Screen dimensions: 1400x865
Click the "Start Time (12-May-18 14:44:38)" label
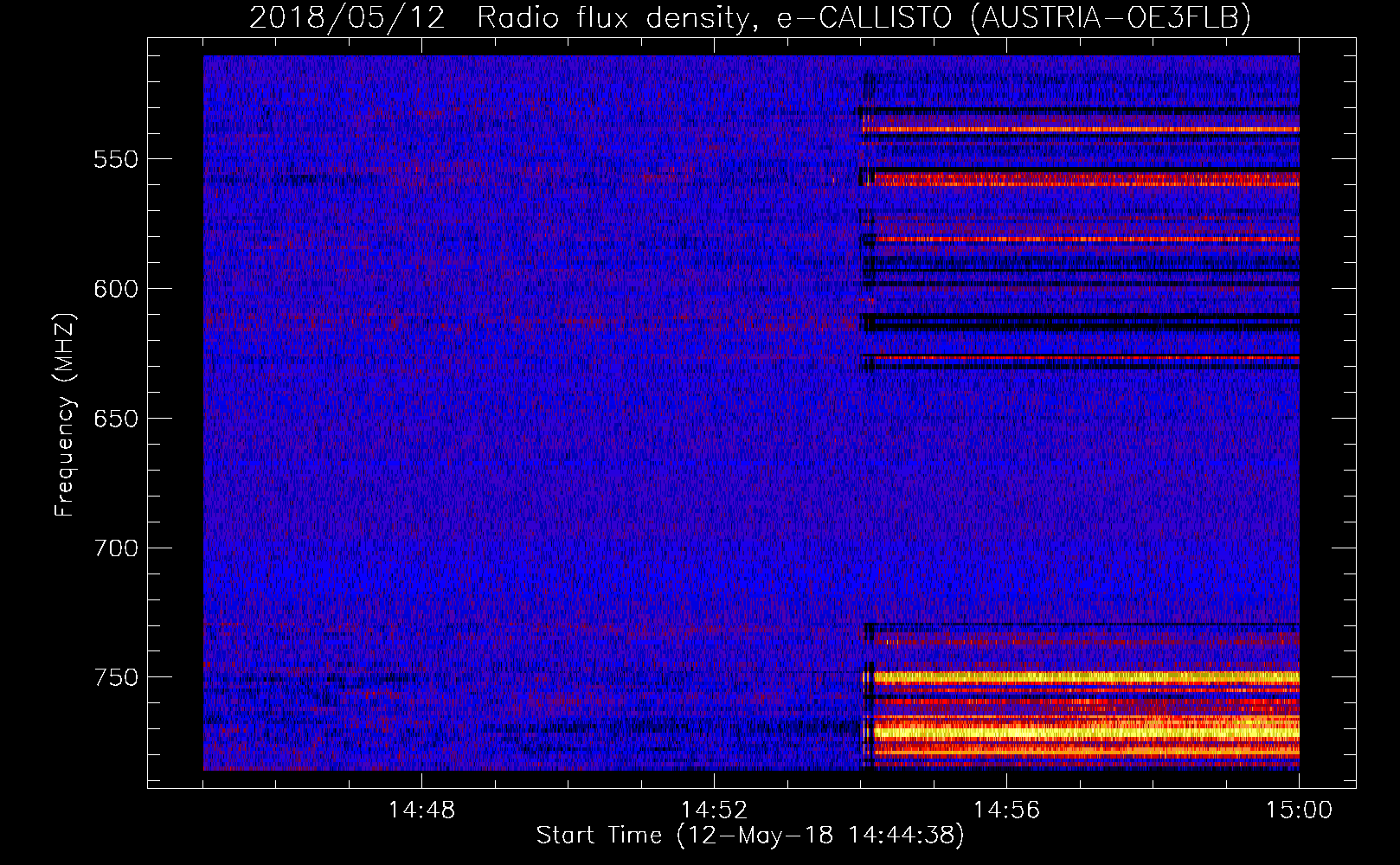coord(749,836)
